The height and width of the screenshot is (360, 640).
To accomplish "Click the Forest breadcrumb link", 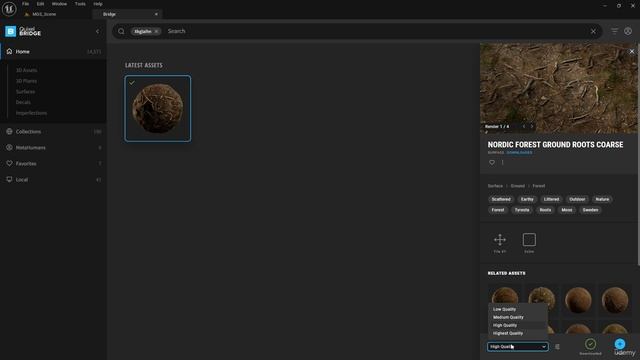I will coord(539,186).
